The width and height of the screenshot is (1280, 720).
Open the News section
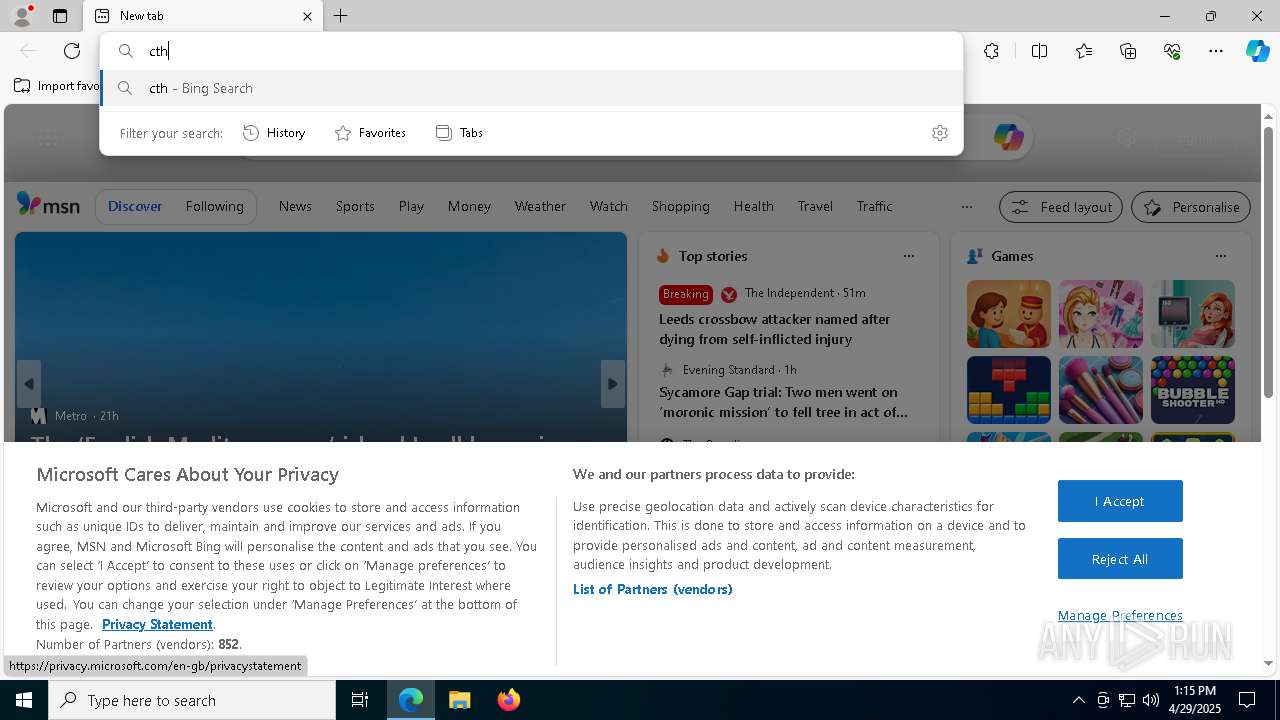point(295,206)
